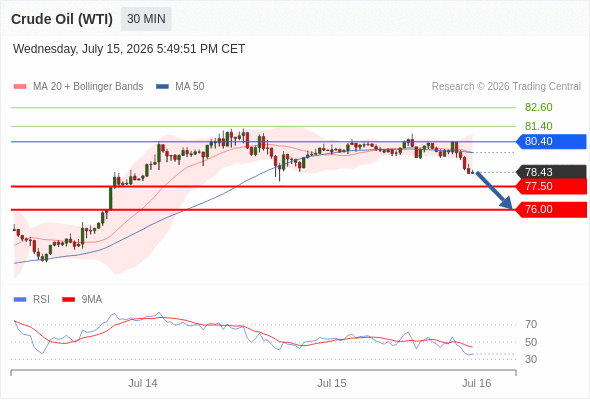Click the red 76.00 support price tag
The height and width of the screenshot is (400, 590).
click(551, 210)
